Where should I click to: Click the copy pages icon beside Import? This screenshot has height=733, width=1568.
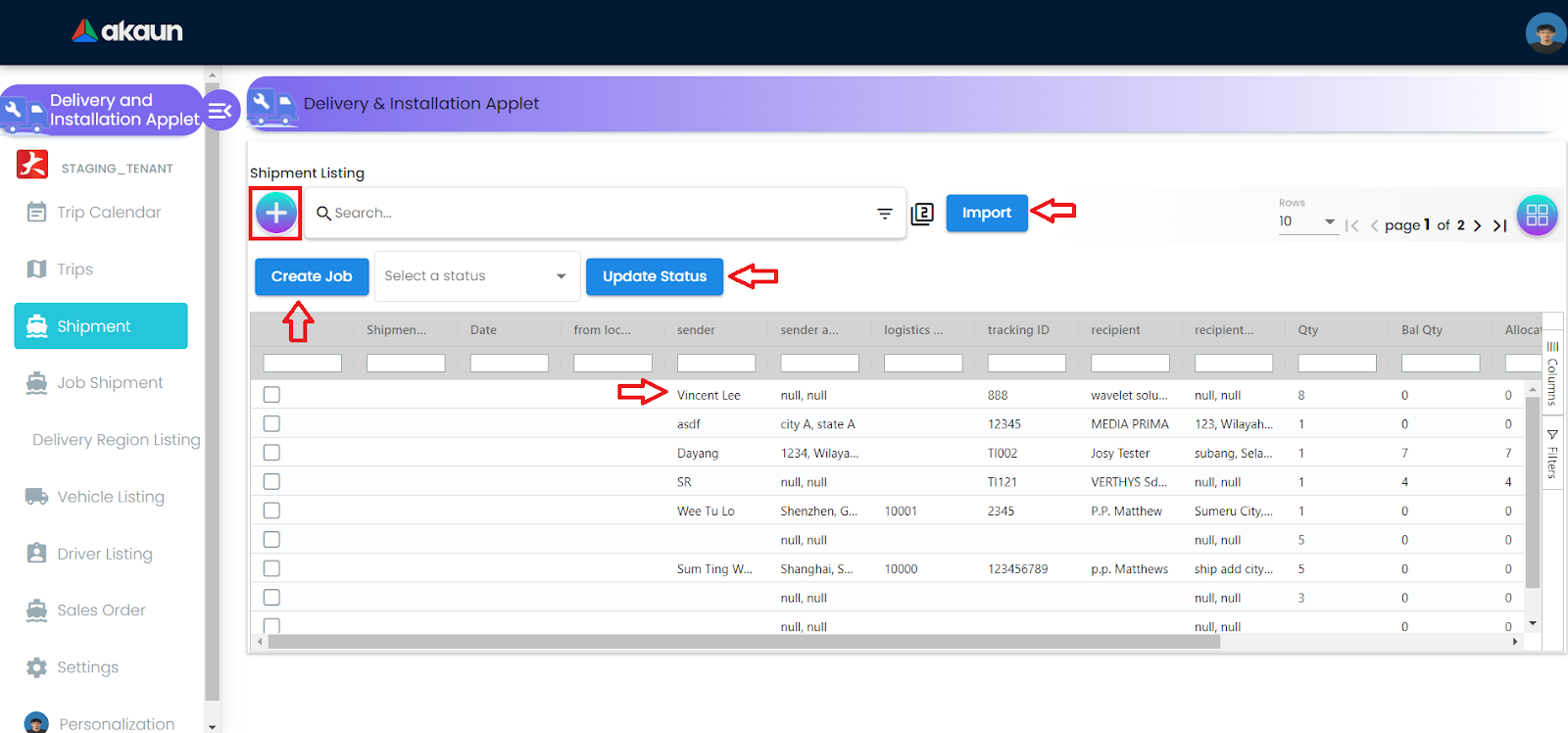tap(922, 214)
